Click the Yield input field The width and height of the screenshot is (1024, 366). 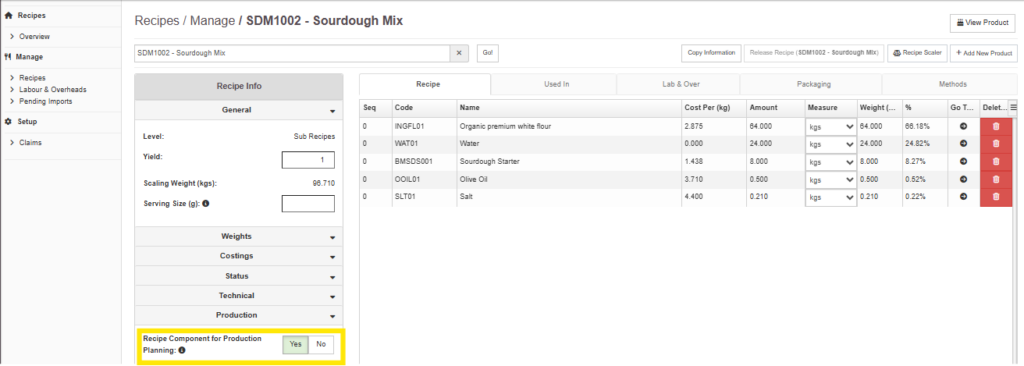coord(308,160)
